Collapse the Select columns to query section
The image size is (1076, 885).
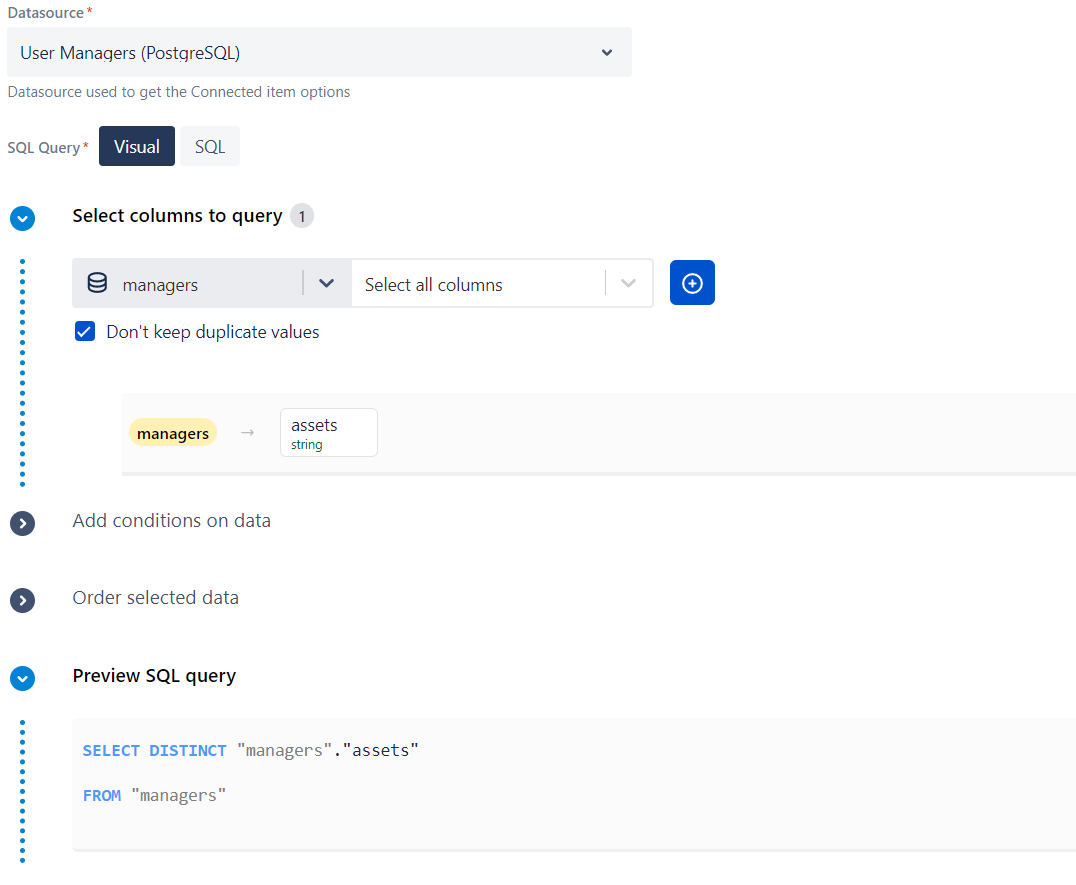click(22, 218)
